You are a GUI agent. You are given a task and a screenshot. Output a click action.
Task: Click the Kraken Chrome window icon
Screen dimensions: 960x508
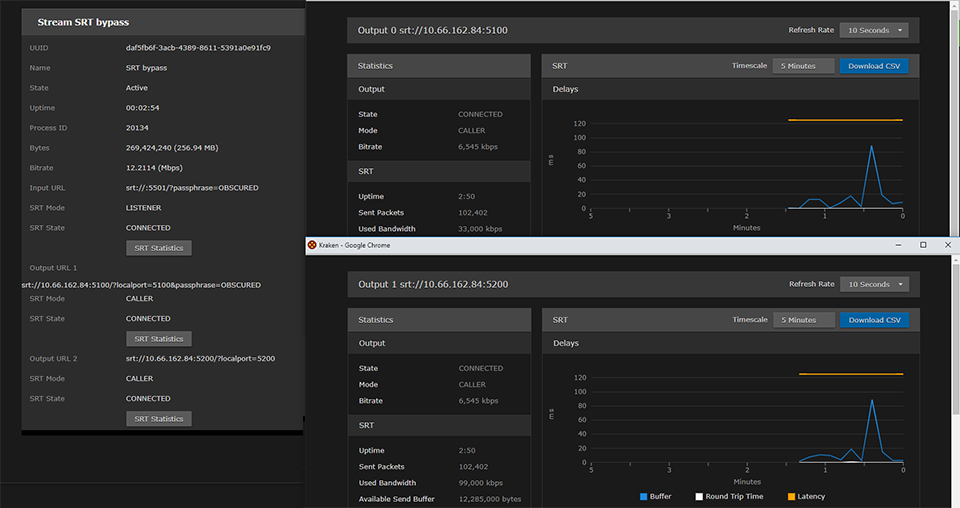[x=311, y=245]
